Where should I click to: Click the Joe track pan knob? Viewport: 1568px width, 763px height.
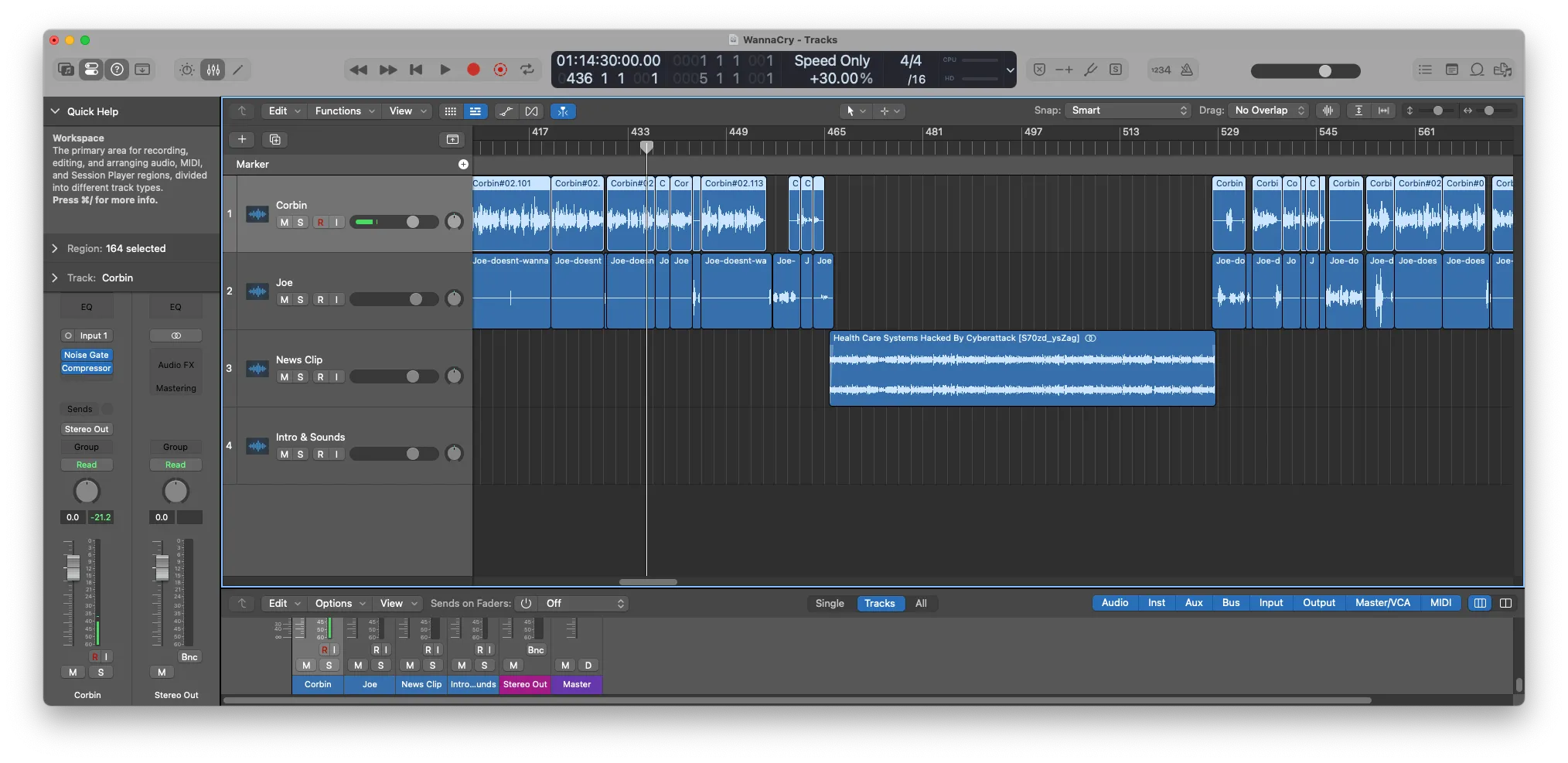455,299
